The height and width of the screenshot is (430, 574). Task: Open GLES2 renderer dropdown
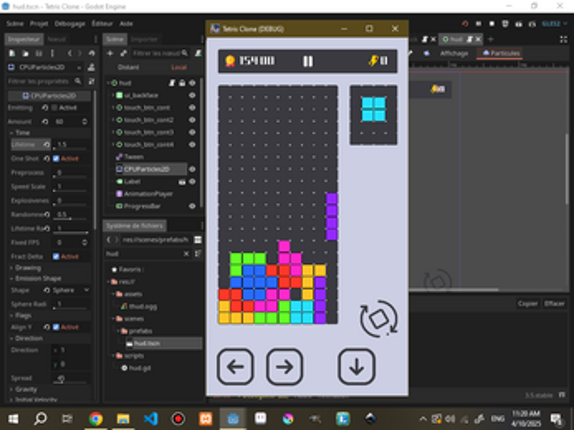[x=554, y=24]
